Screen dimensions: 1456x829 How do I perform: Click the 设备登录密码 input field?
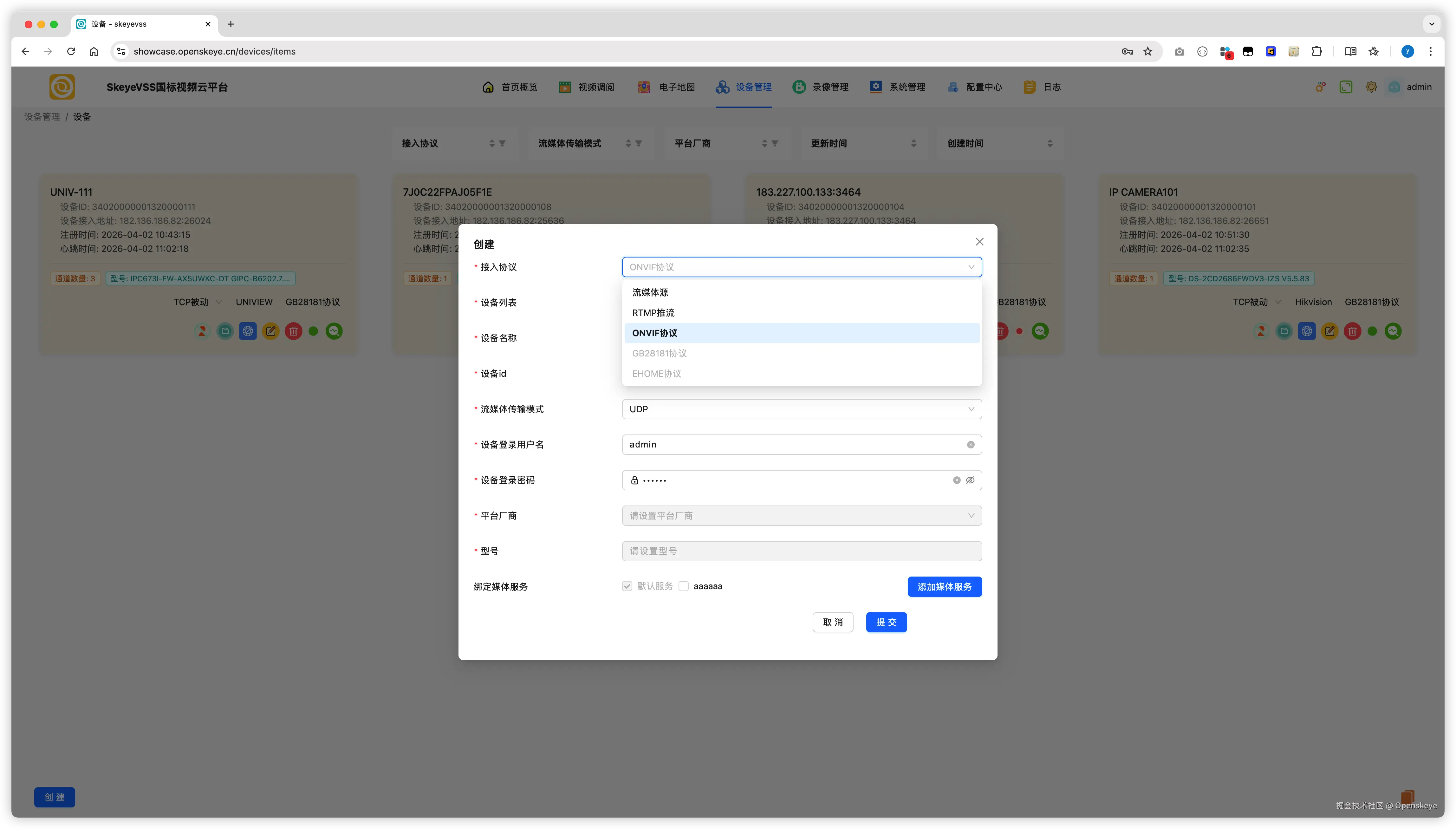pos(791,480)
